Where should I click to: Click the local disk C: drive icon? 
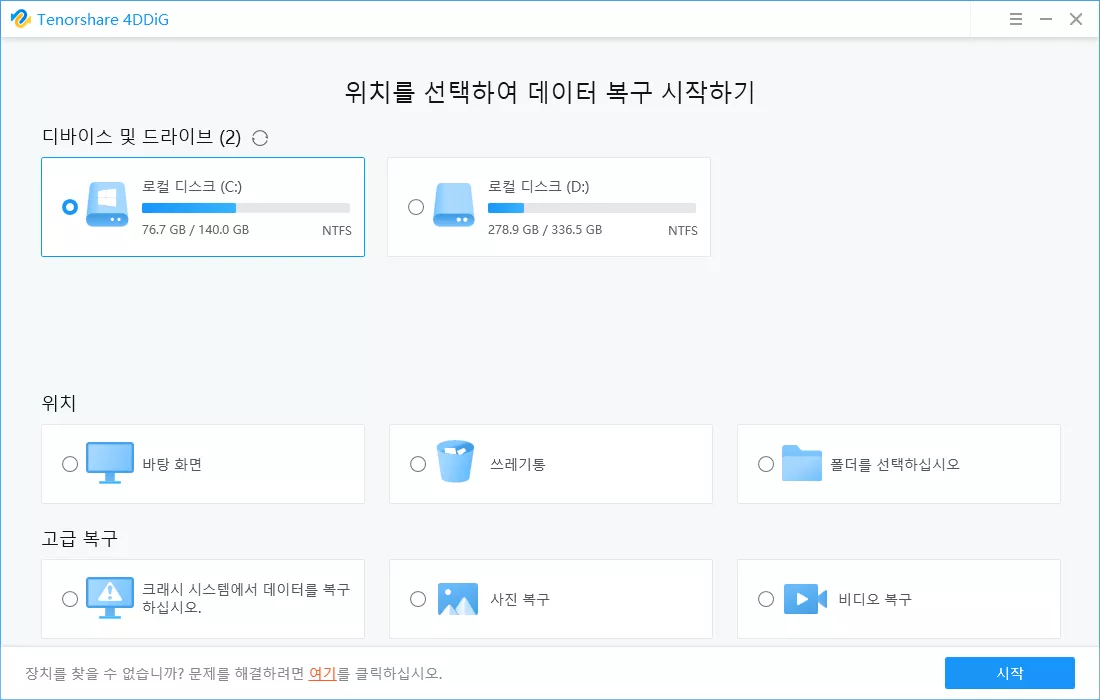(107, 204)
